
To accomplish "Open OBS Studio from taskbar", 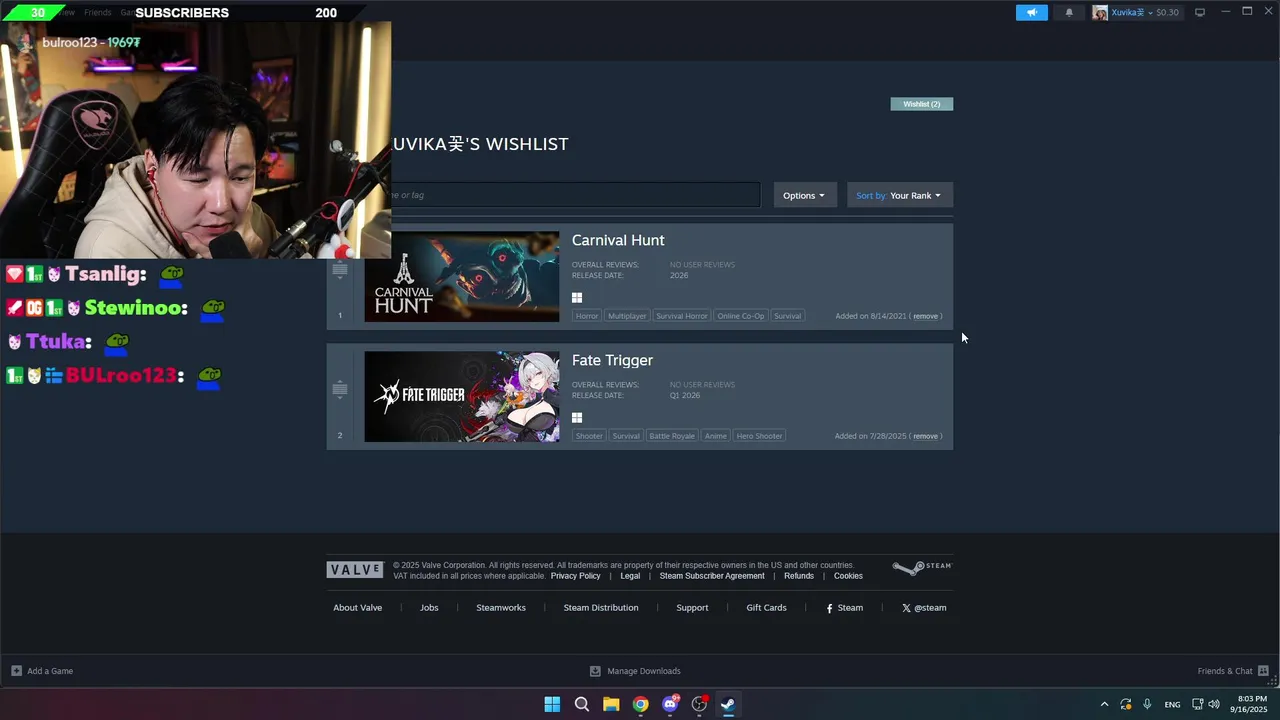I will [699, 704].
